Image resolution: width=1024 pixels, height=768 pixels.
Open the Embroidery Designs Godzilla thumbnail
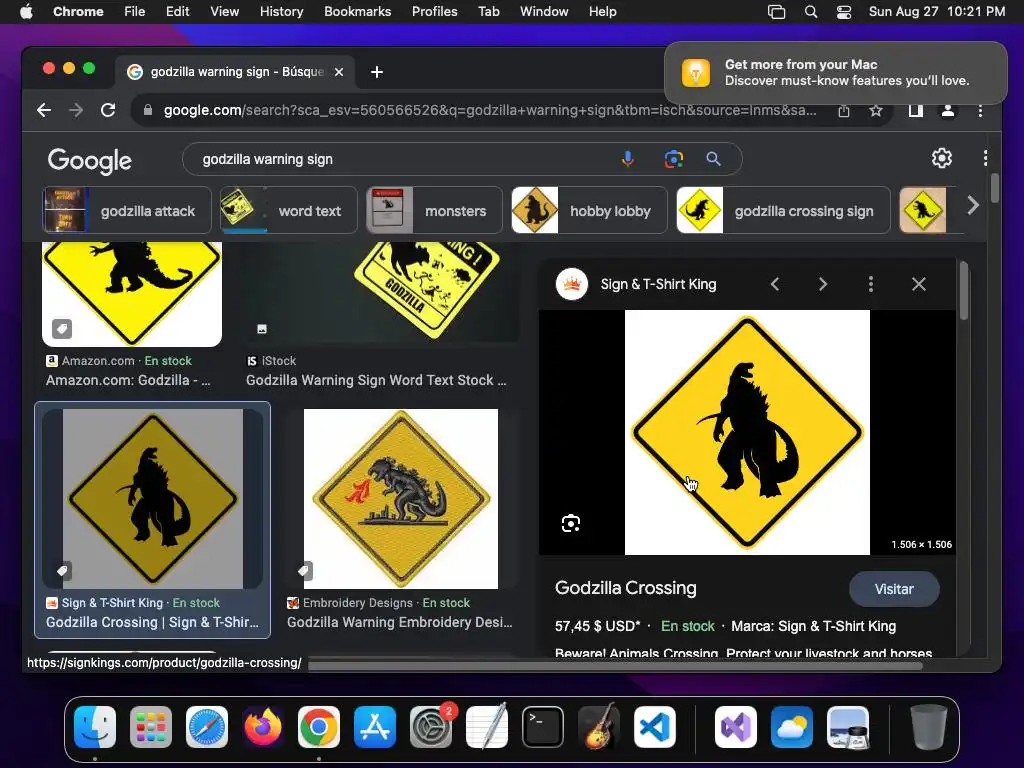pyautogui.click(x=401, y=499)
